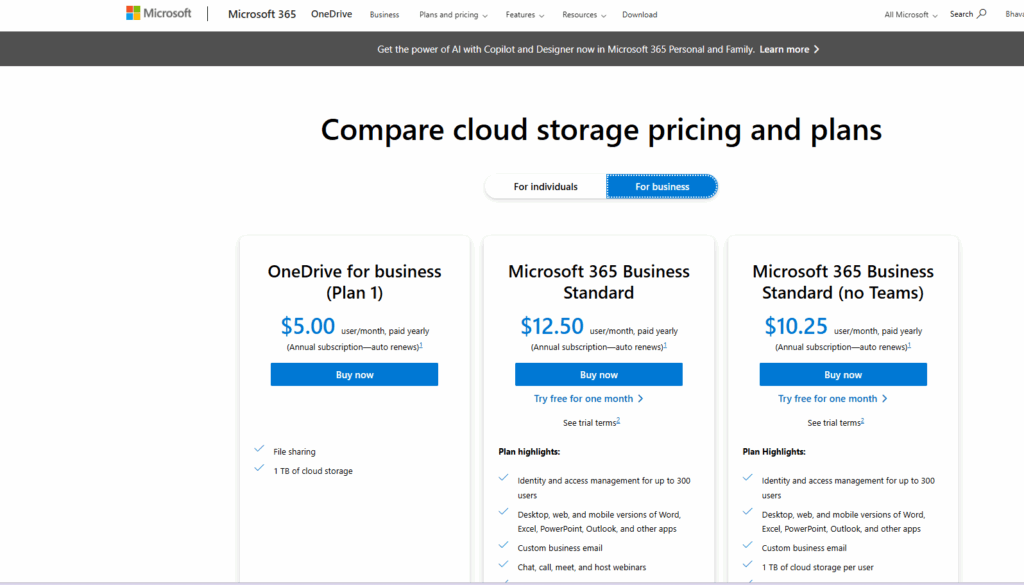Open the Microsoft 365 home page
1024x585 pixels.
(261, 13)
